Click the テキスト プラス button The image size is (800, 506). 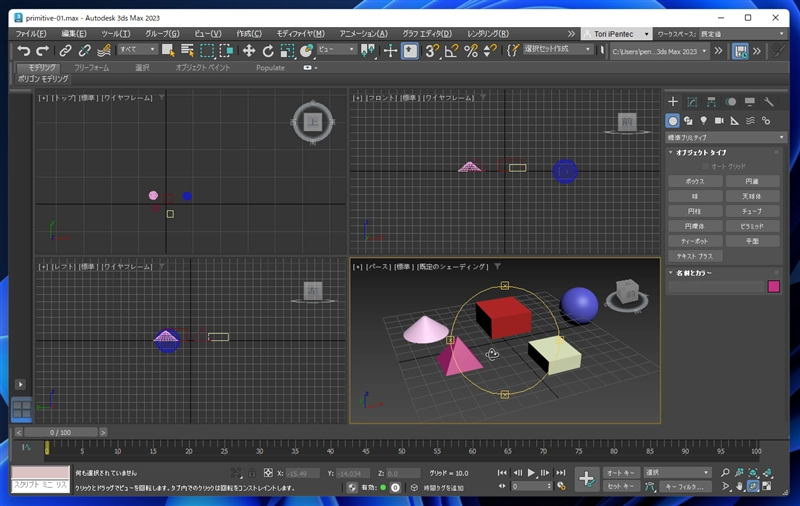[695, 256]
